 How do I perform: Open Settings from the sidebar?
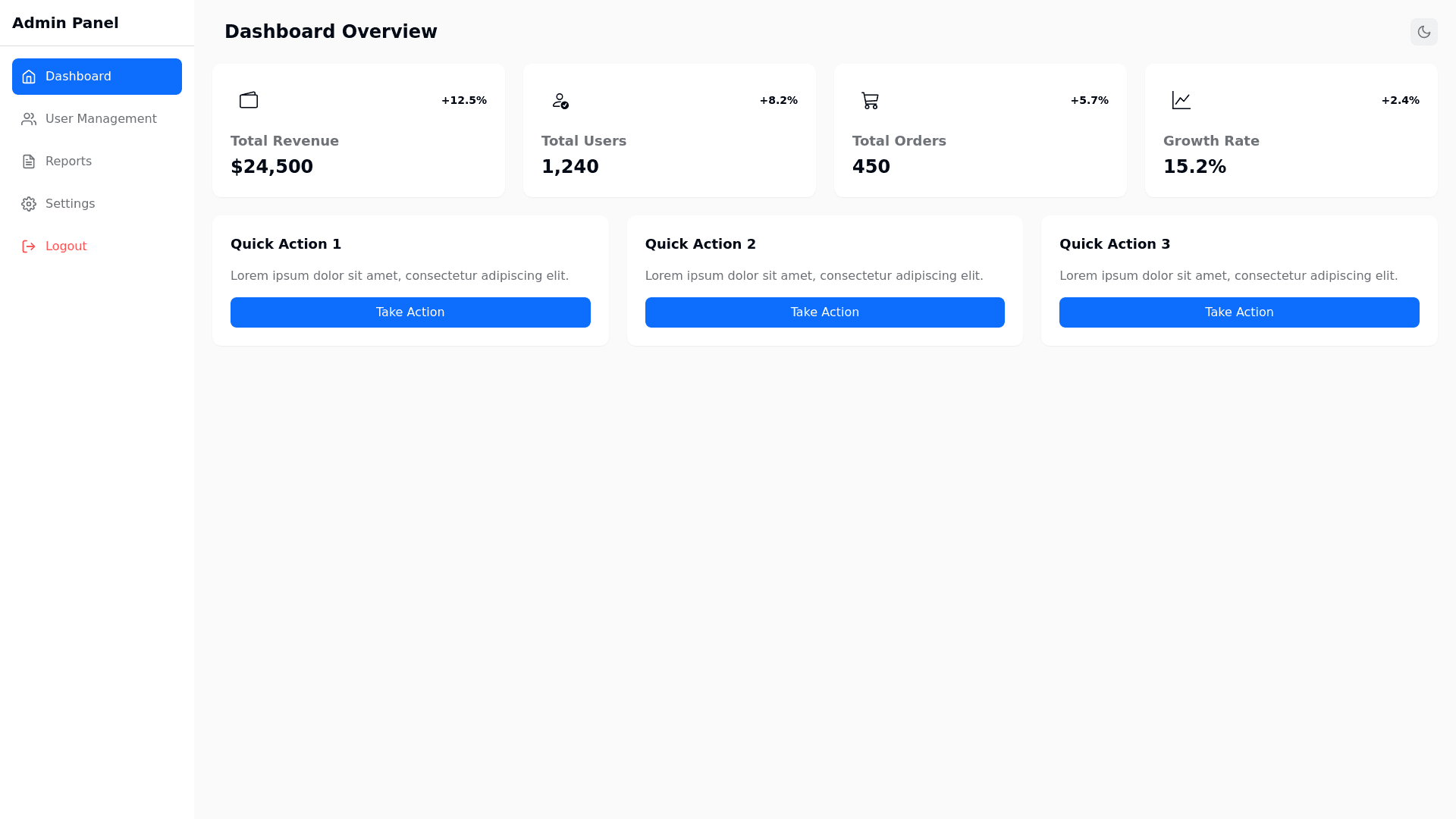pyautogui.click(x=70, y=204)
